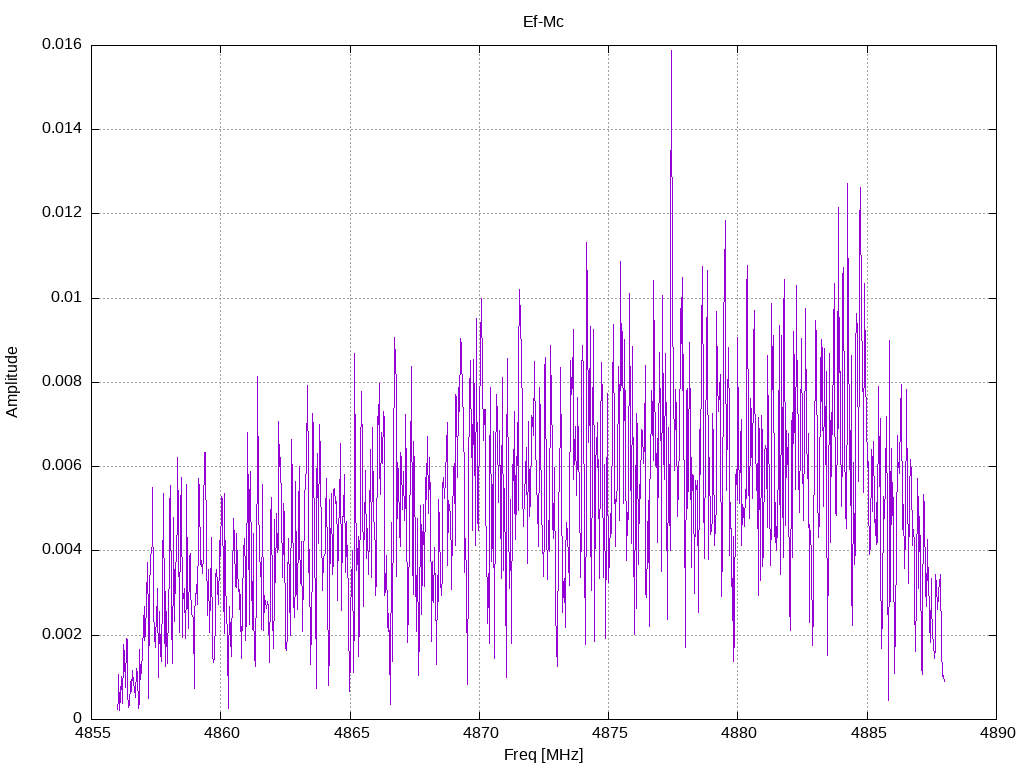Click the 0.006 y-axis tick label
This screenshot has width=1024, height=768.
62,466
